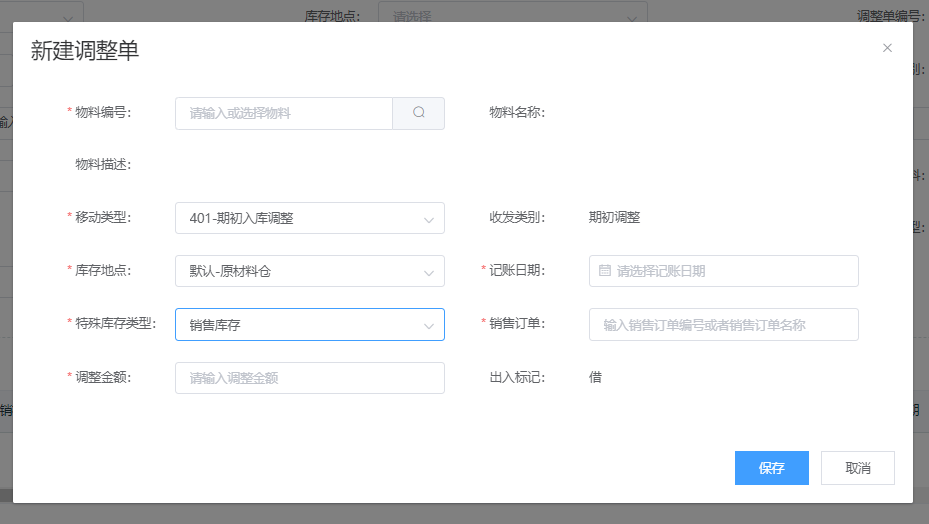This screenshot has width=929, height=524.
Task: Click the 销售订单 input box
Action: click(x=723, y=324)
